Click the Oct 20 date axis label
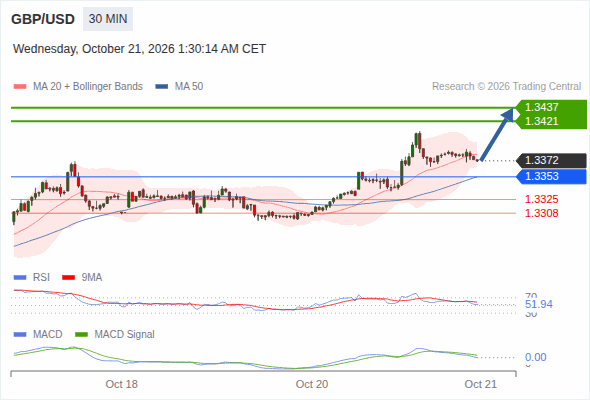The image size is (590, 400). tap(312, 384)
